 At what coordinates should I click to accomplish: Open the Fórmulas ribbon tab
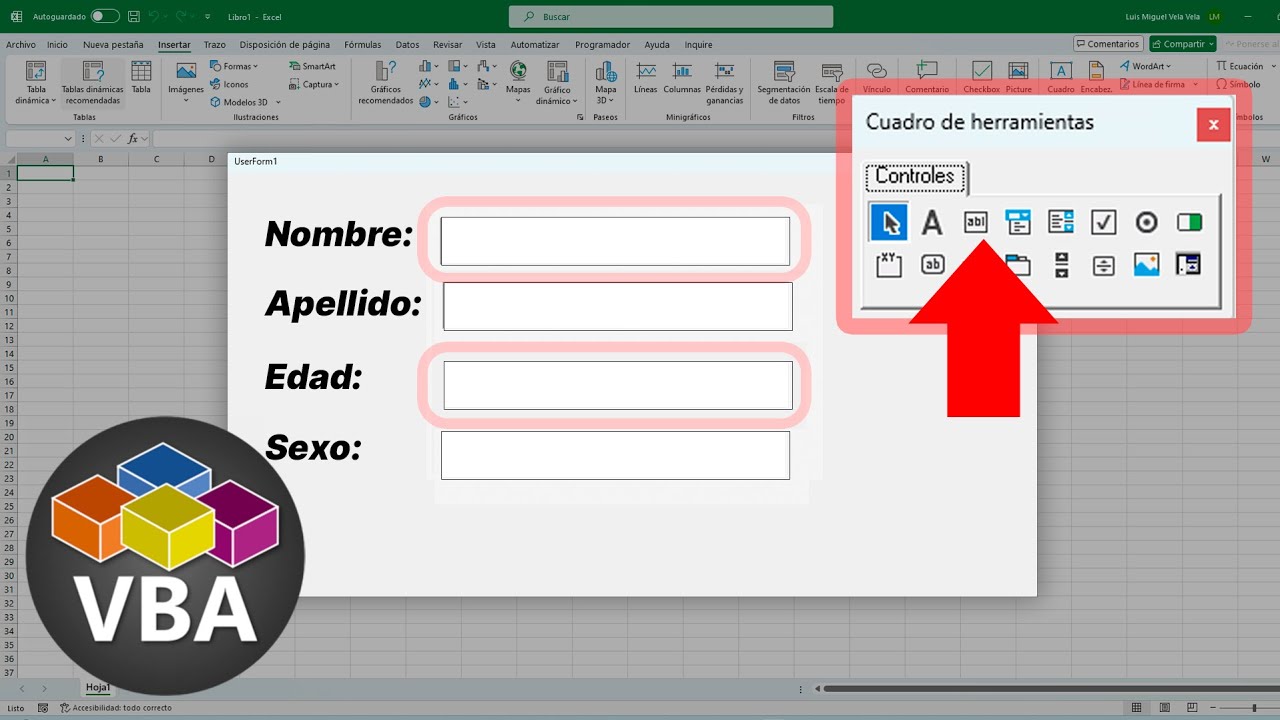click(x=362, y=45)
